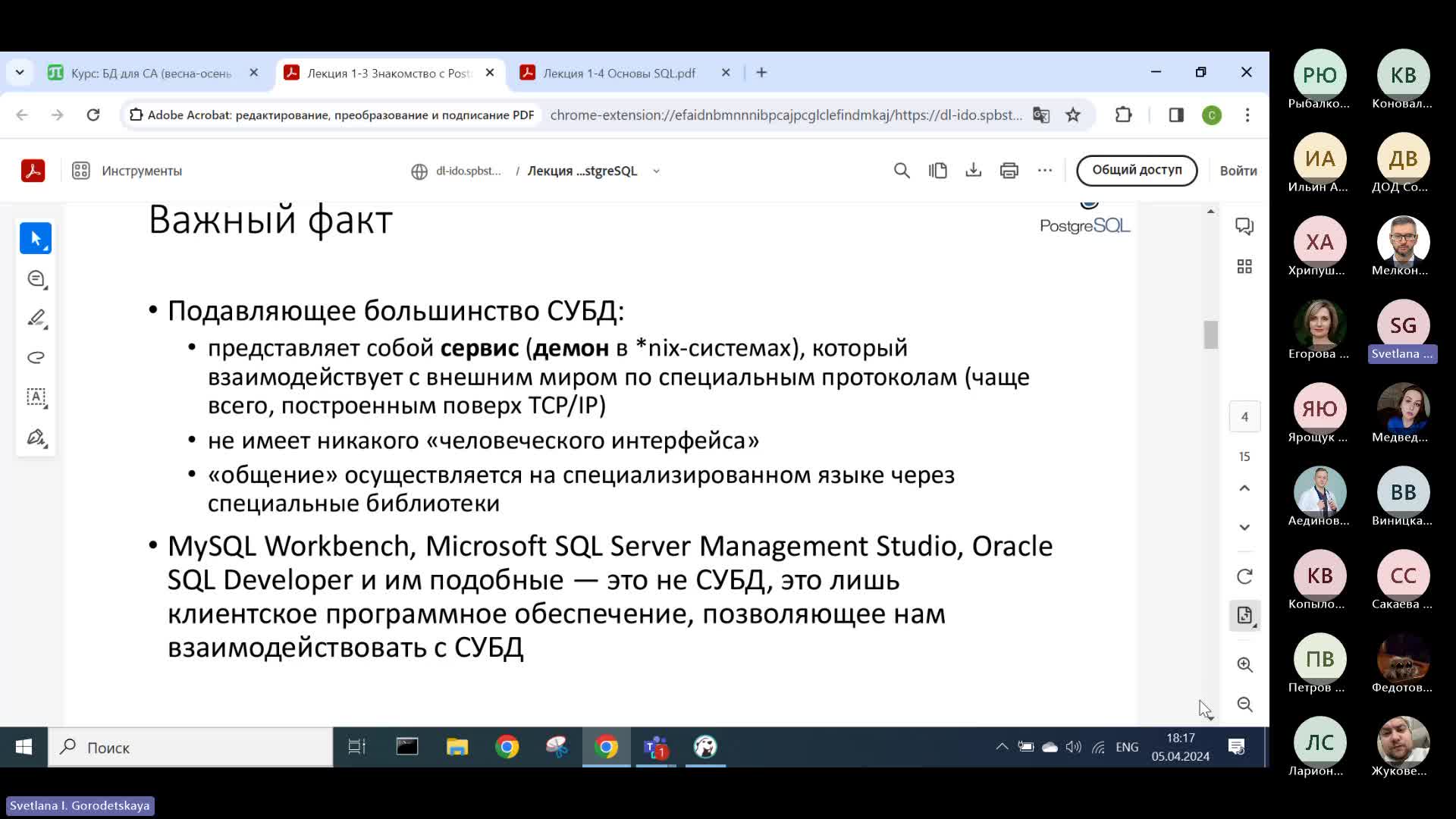Show hidden tray icons chevron
The width and height of the screenshot is (1456, 819).
(x=1002, y=747)
